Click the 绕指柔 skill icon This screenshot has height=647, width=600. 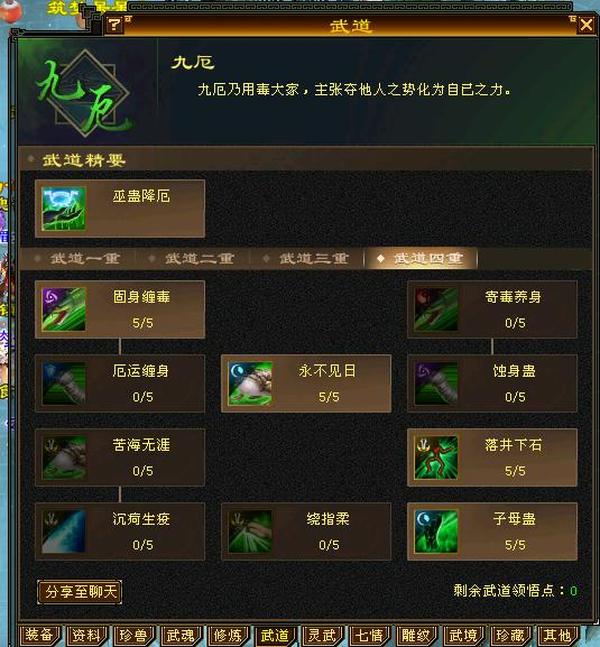(x=250, y=531)
